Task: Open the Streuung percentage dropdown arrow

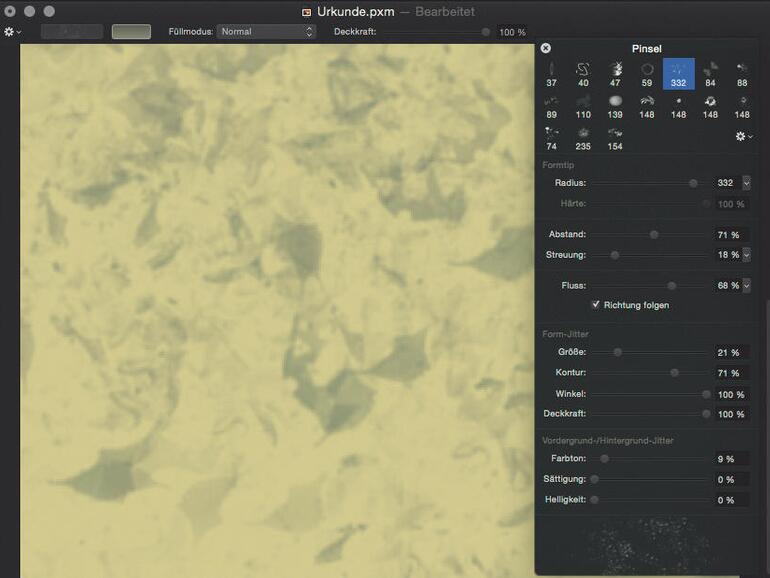Action: 746,255
